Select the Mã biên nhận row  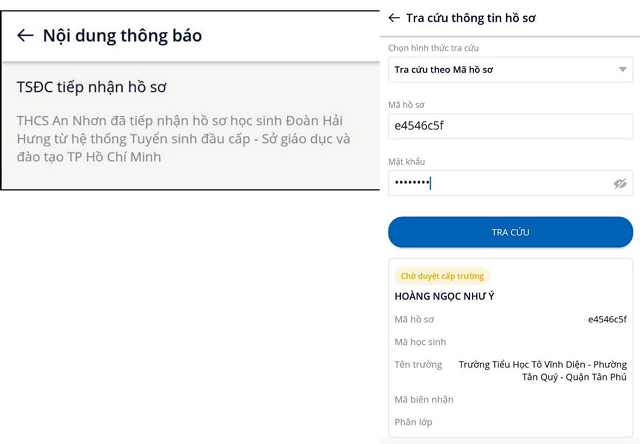click(510, 400)
